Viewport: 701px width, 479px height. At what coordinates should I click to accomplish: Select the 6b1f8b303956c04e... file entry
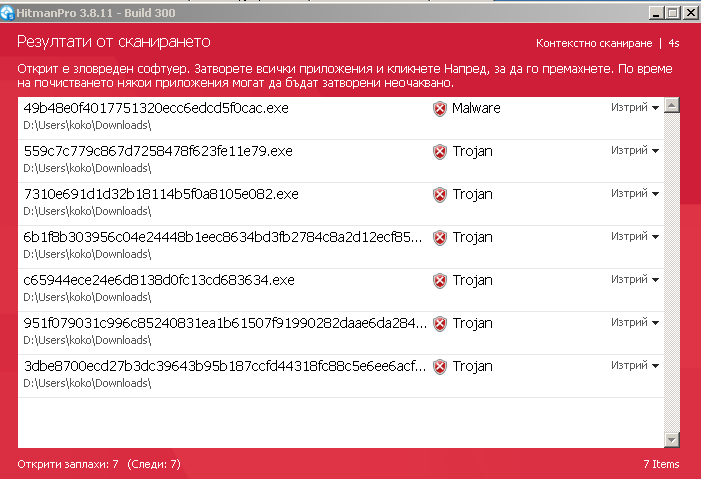coord(341,247)
